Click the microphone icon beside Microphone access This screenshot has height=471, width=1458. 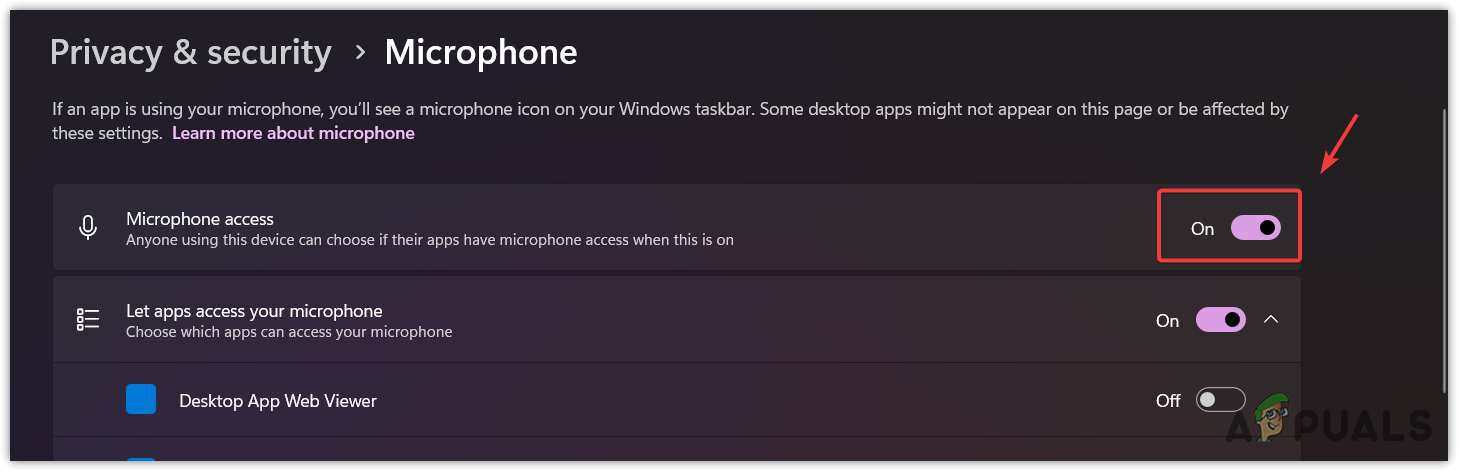pos(88,228)
